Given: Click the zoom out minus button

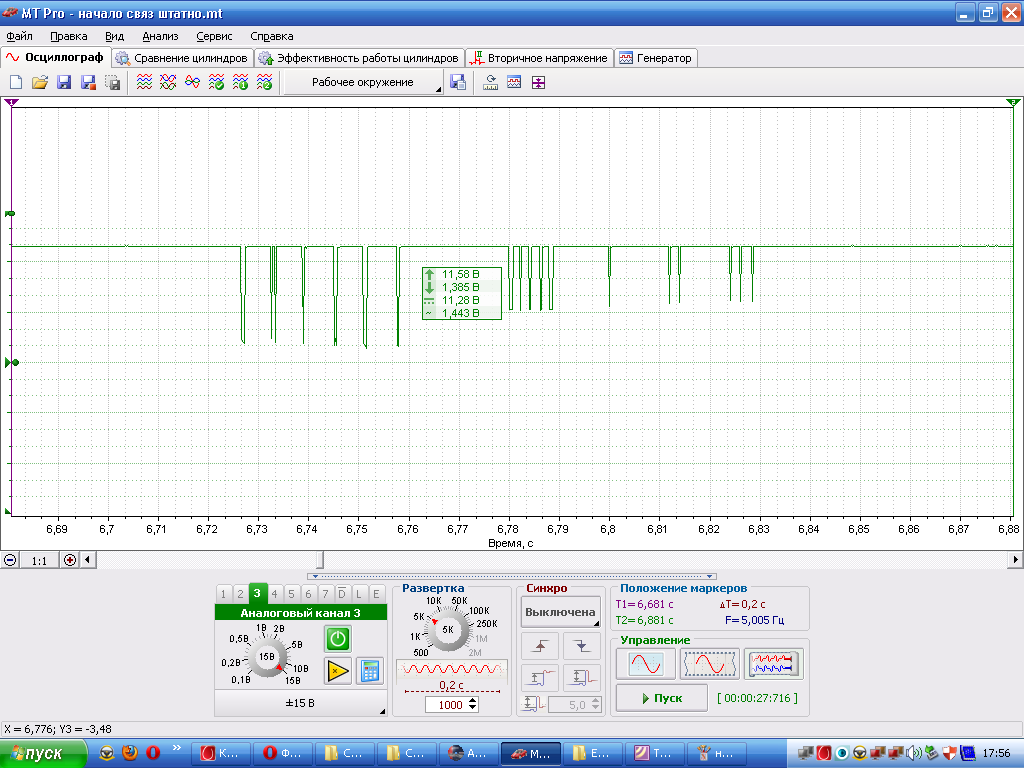Looking at the screenshot, I should (10, 560).
